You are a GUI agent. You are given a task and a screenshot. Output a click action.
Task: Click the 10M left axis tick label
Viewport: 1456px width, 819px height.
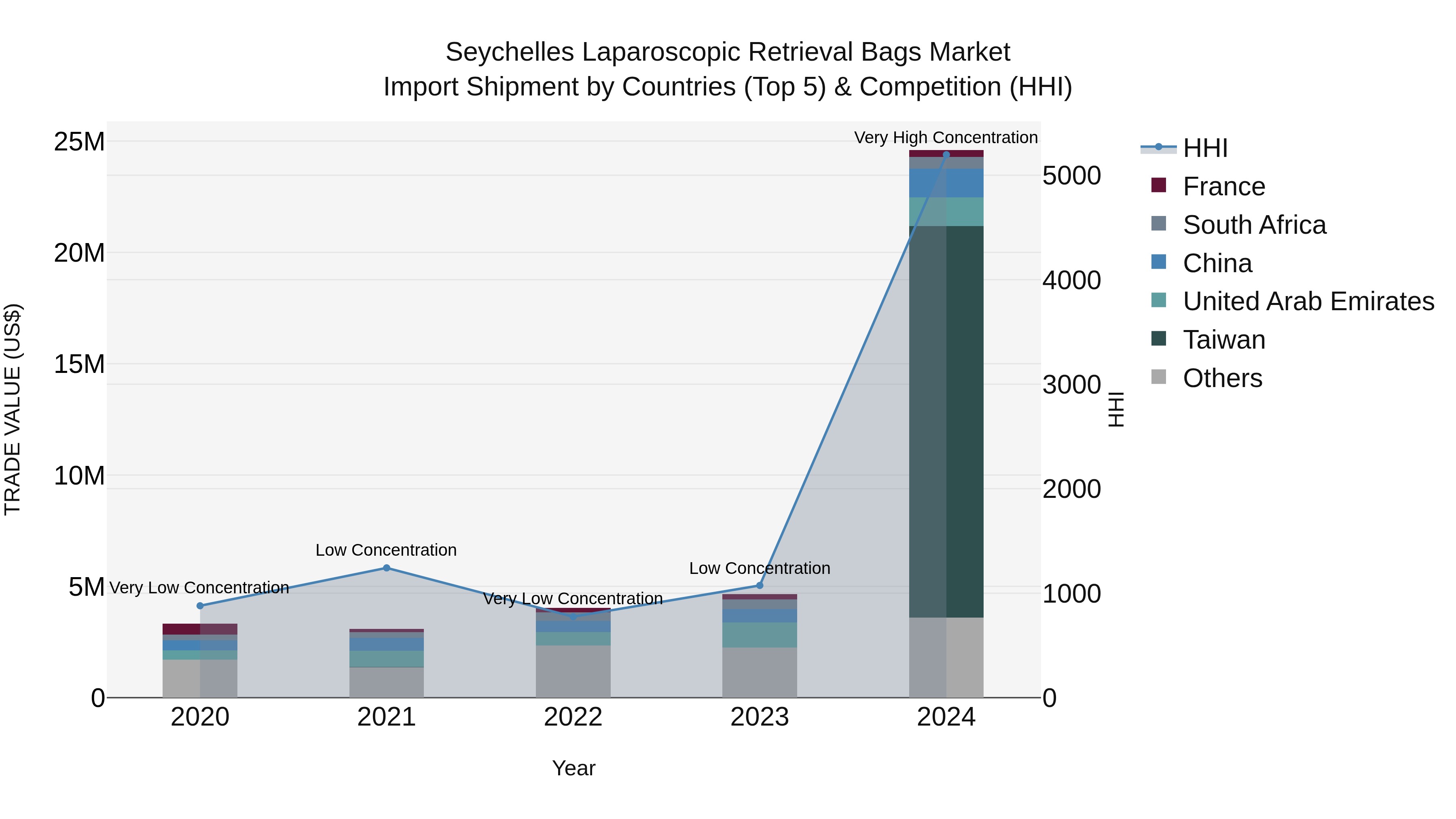[79, 476]
